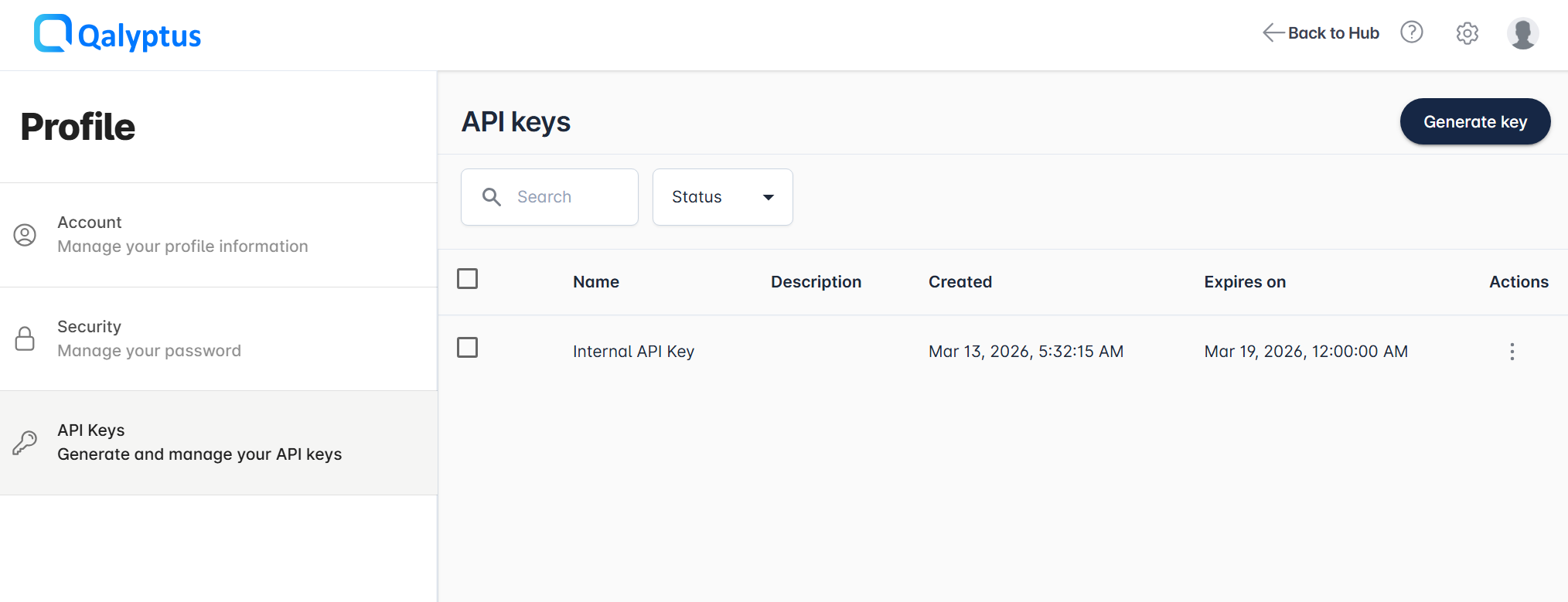Select the Internal API Key row checkbox
The height and width of the screenshot is (602, 1568).
point(467,348)
